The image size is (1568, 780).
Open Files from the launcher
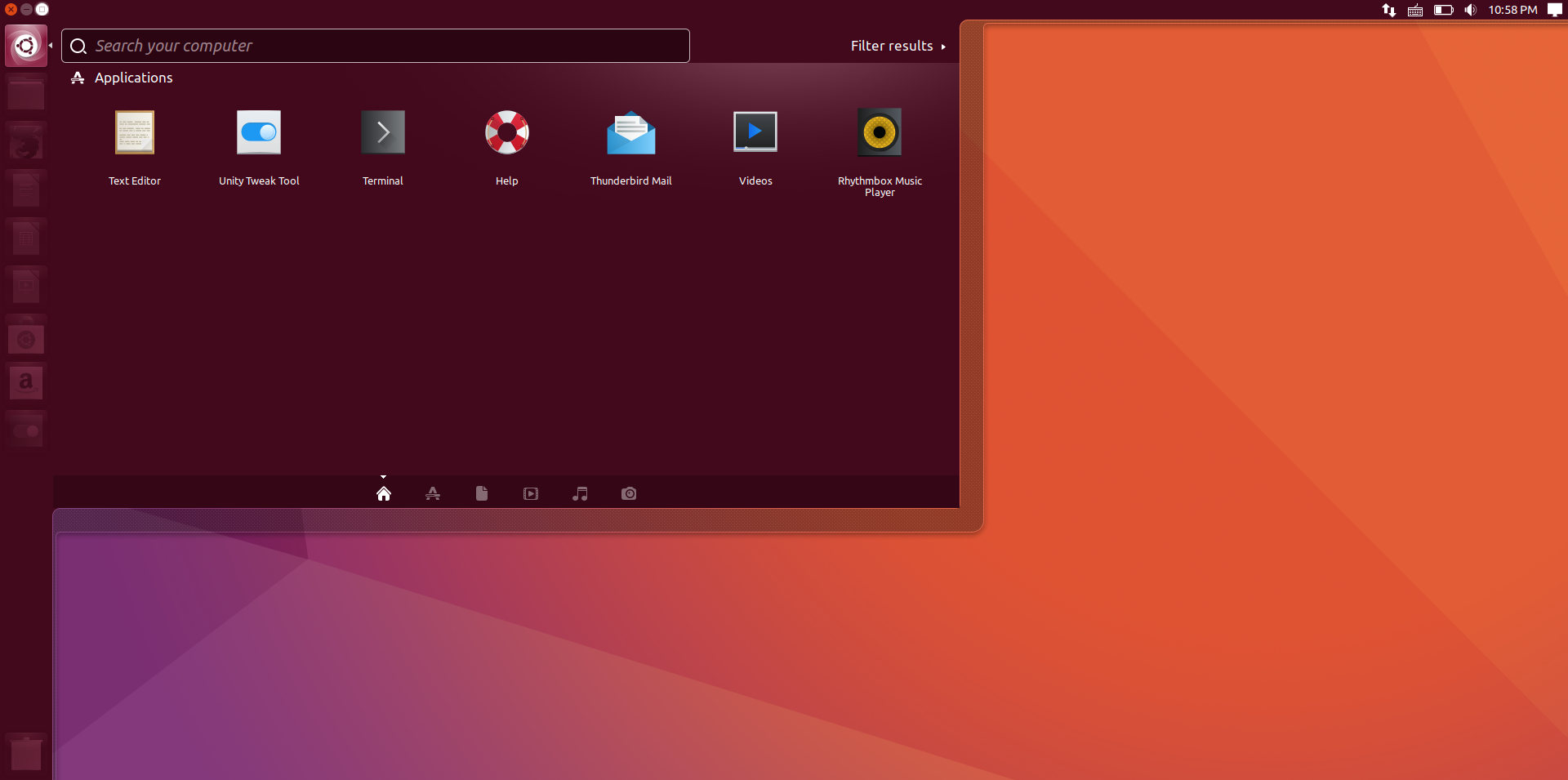26,94
